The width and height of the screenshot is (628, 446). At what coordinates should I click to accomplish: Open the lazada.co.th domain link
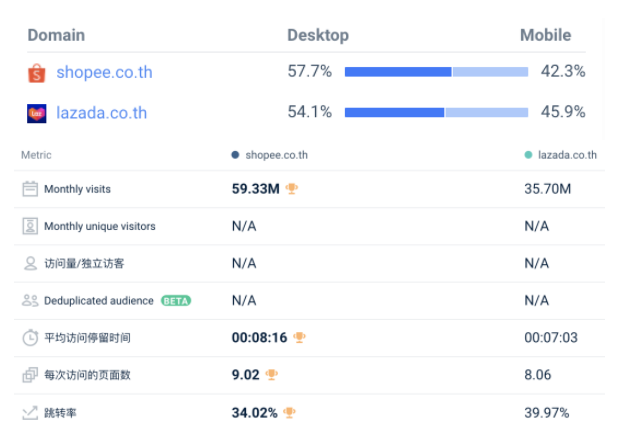(101, 113)
